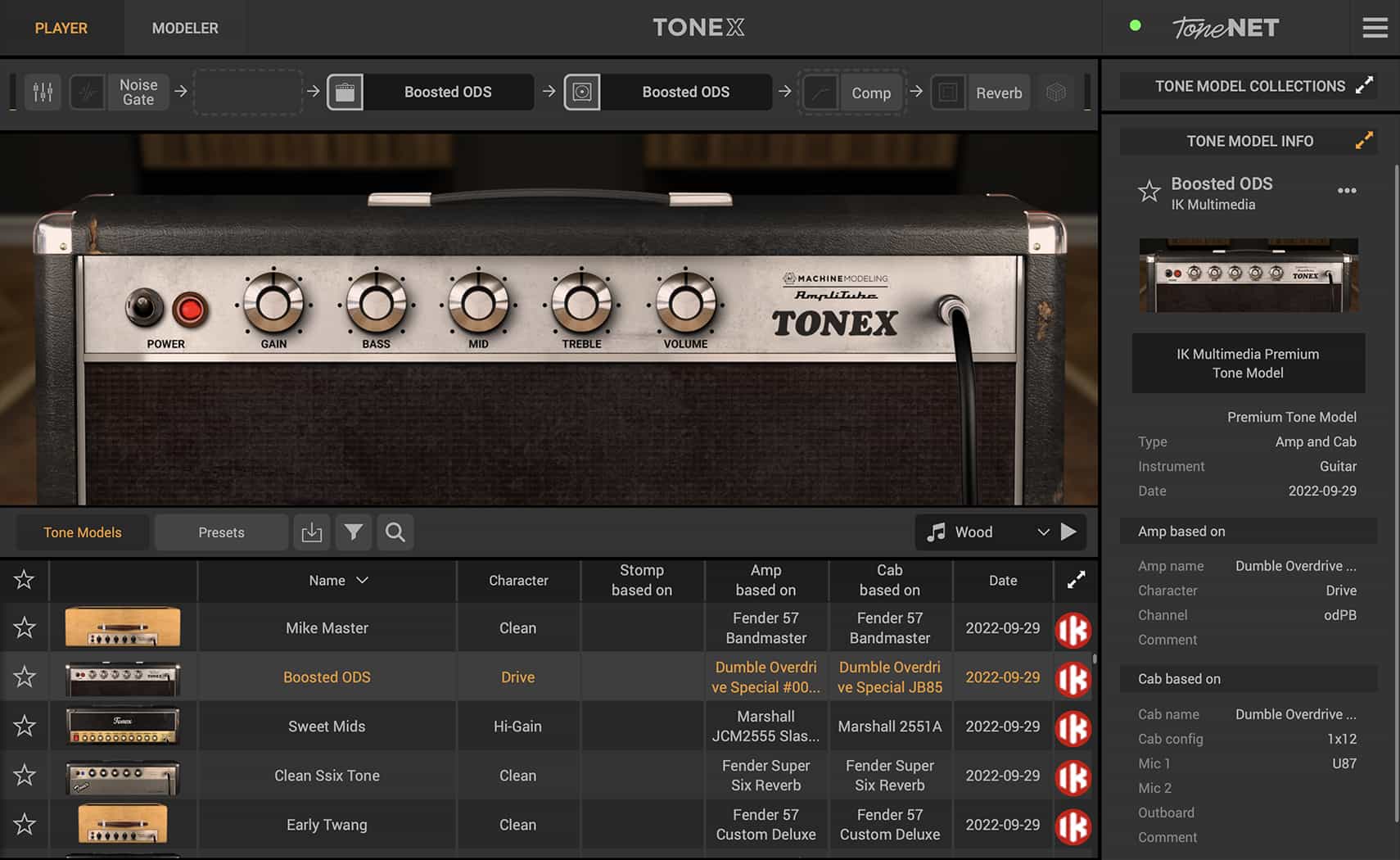
Task: Favorite the Mike Master tone model
Action: (24, 627)
